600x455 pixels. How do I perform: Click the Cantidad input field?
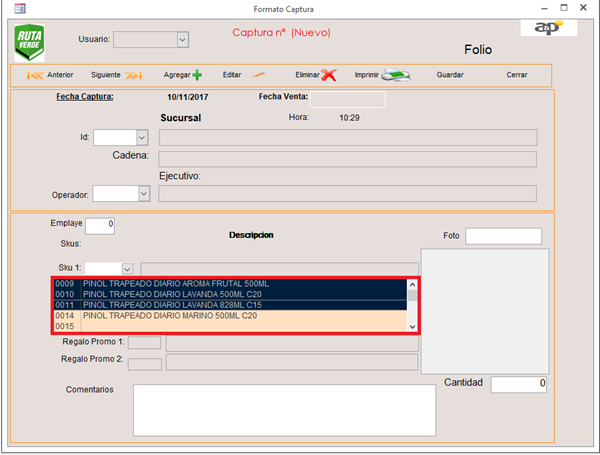[518, 383]
